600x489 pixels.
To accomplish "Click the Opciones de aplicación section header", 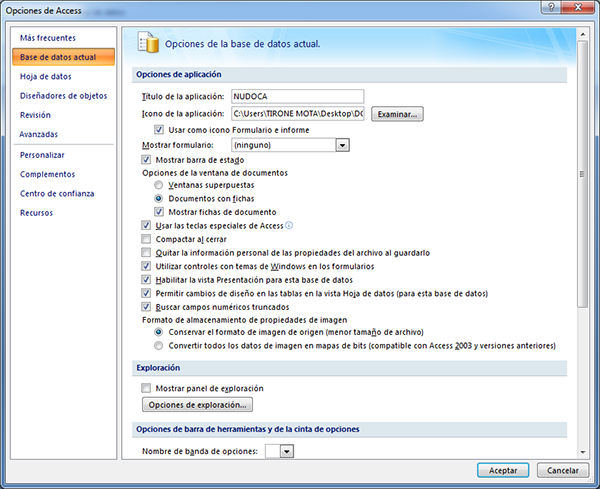I will (349, 75).
